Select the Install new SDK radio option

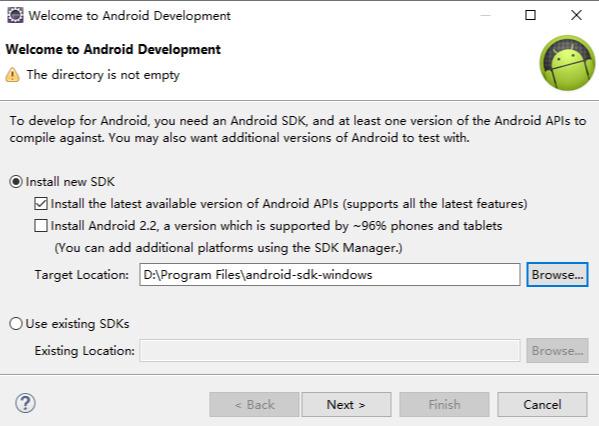point(16,181)
